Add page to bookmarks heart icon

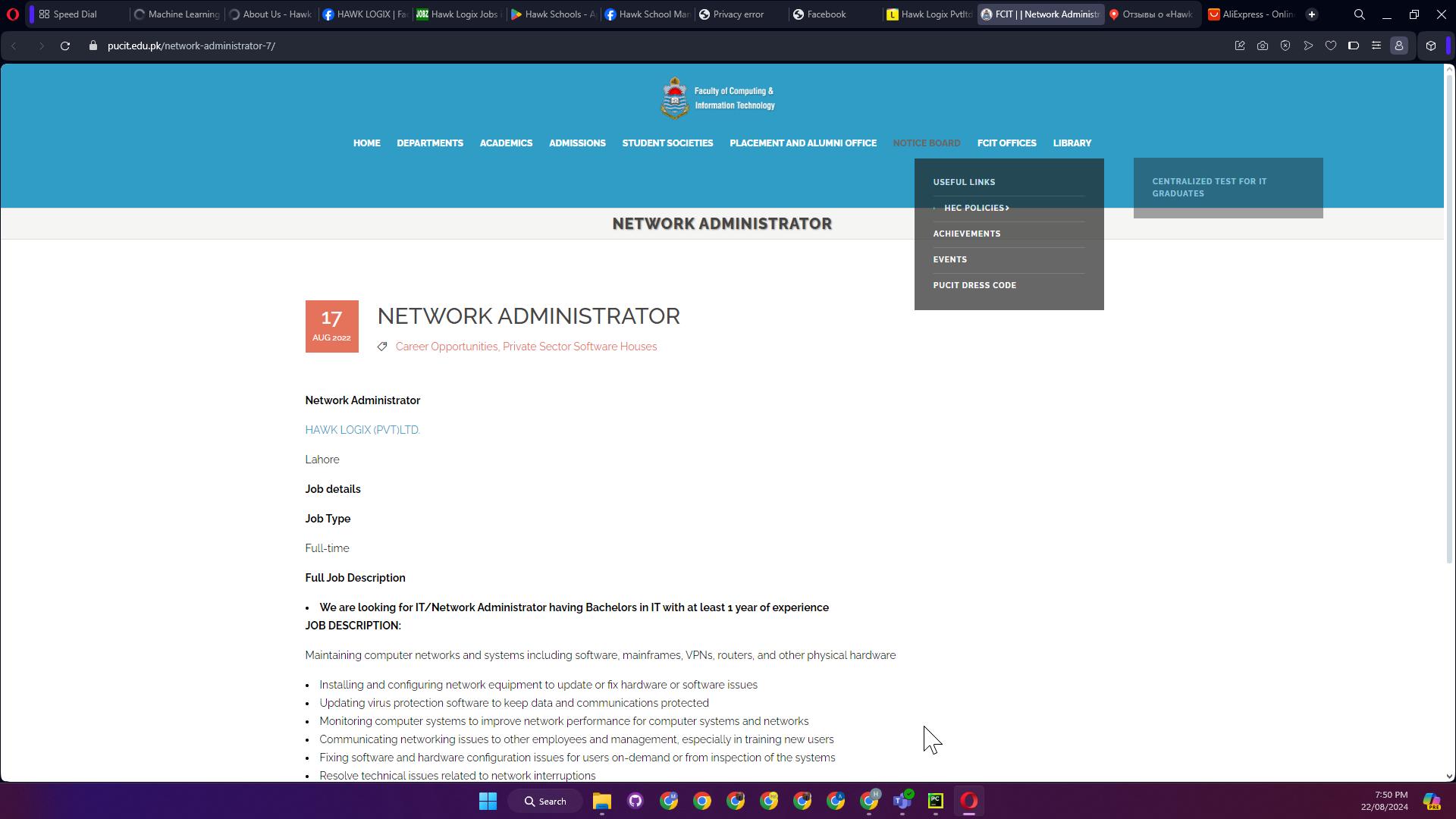pos(1331,45)
